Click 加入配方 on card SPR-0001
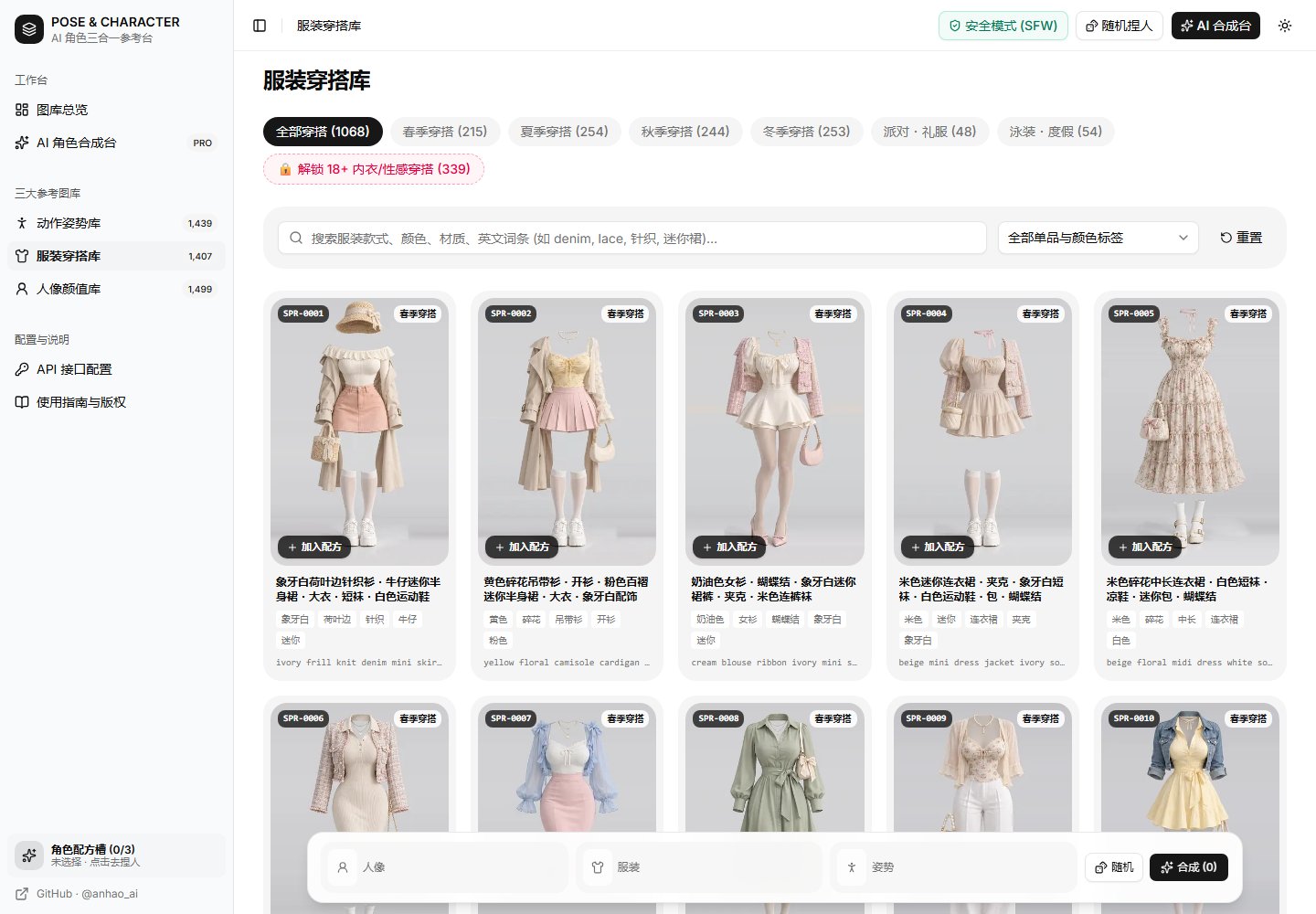The image size is (1316, 914). [314, 547]
